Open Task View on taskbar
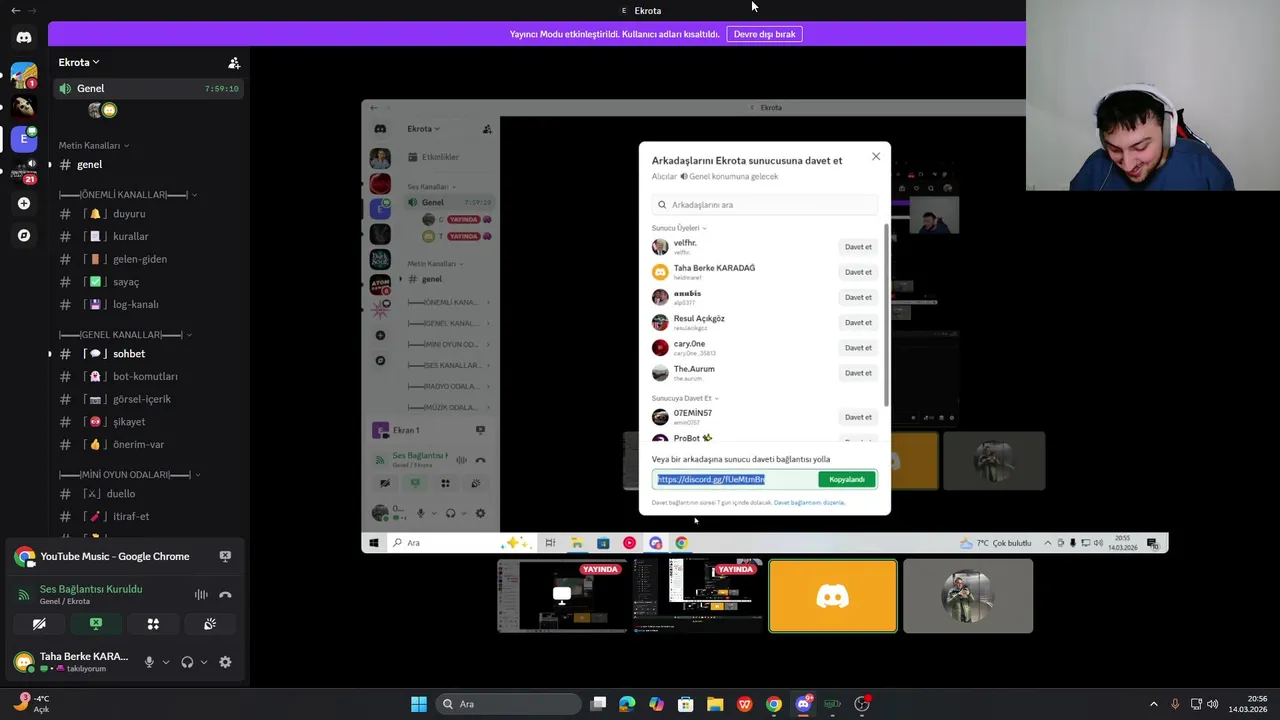This screenshot has width=1280, height=720. point(598,704)
